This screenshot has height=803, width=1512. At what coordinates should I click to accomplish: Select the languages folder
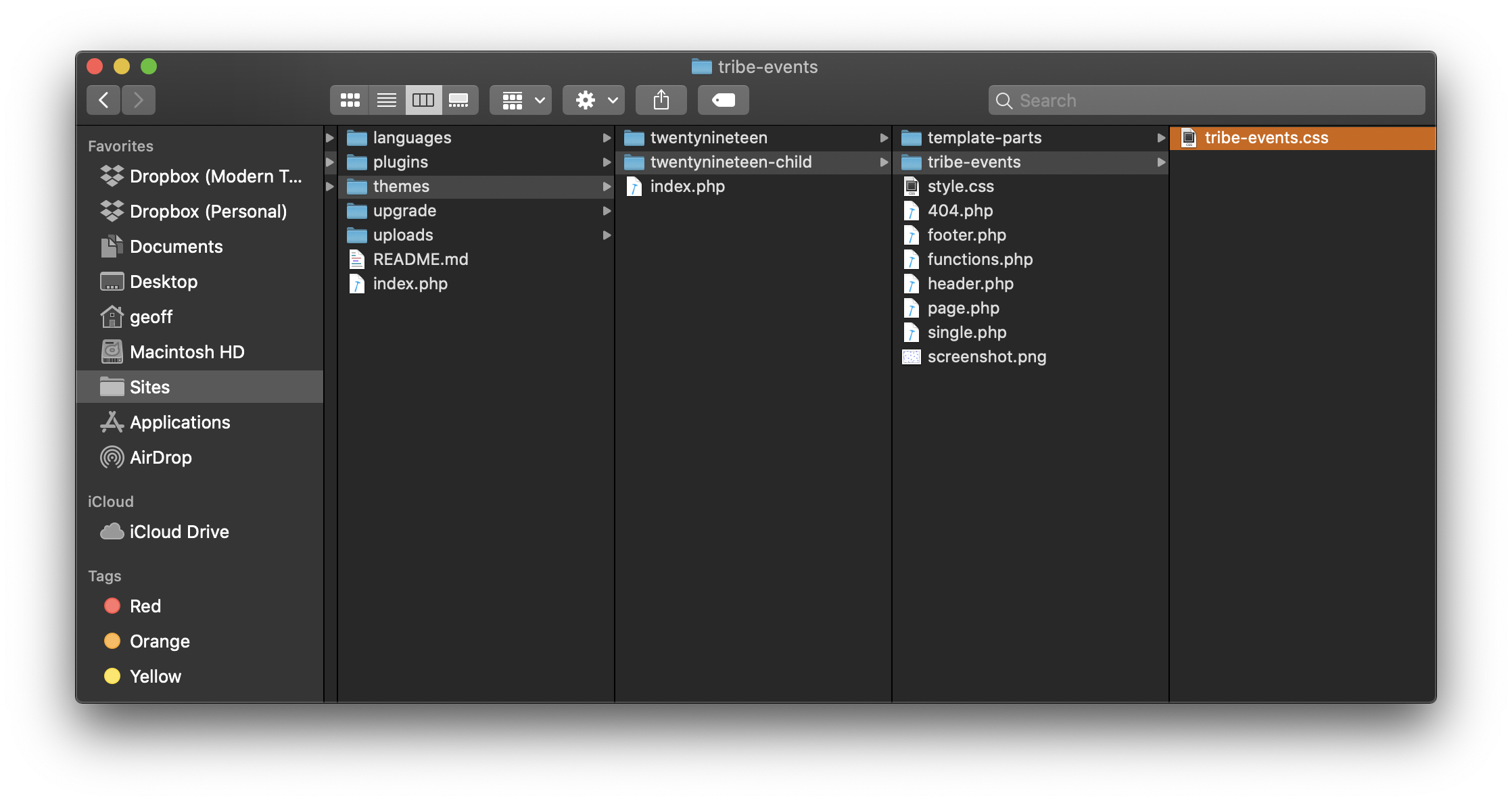[476, 138]
